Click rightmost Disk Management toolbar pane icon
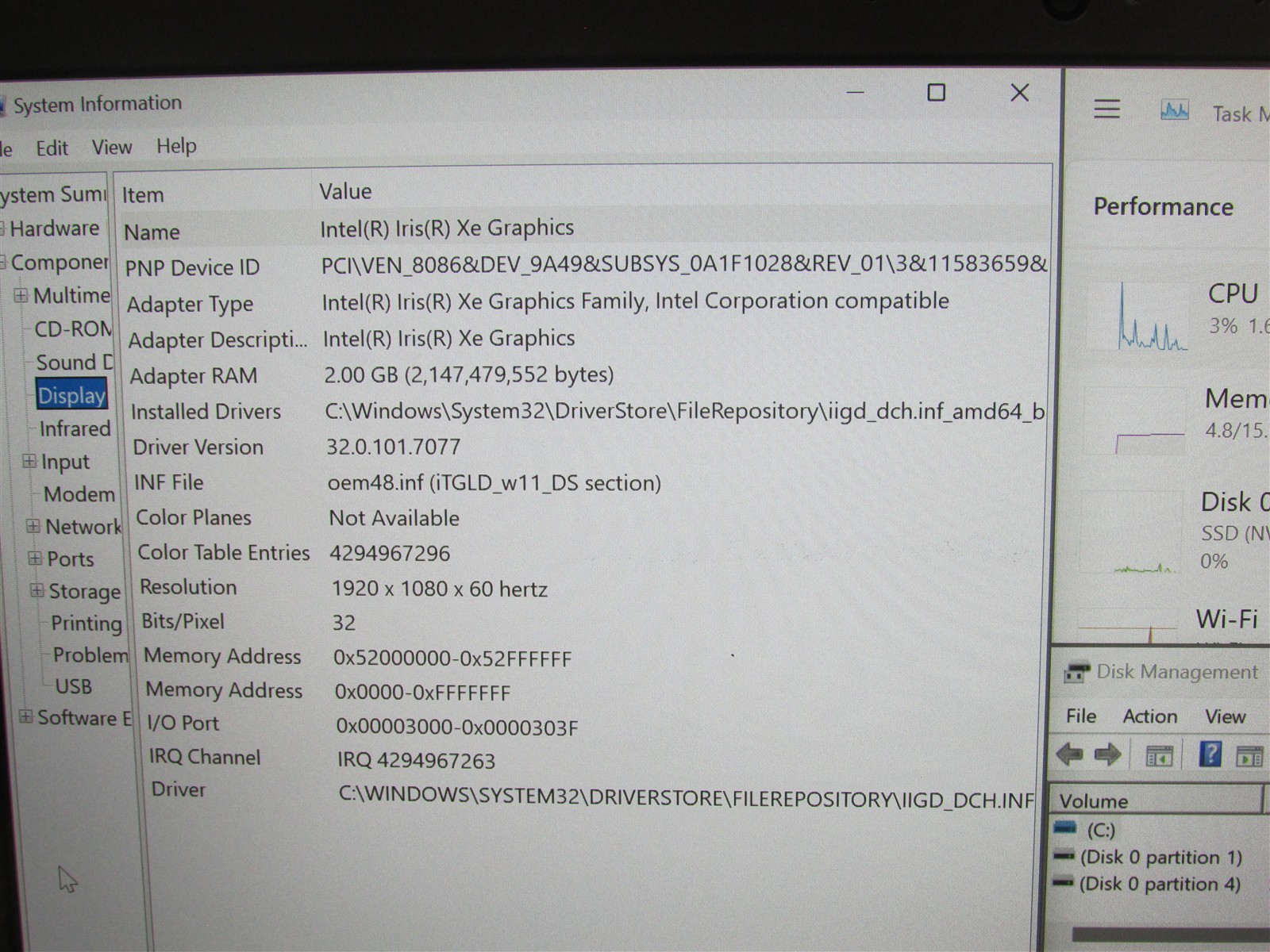Image resolution: width=1270 pixels, height=952 pixels. coord(1250,757)
